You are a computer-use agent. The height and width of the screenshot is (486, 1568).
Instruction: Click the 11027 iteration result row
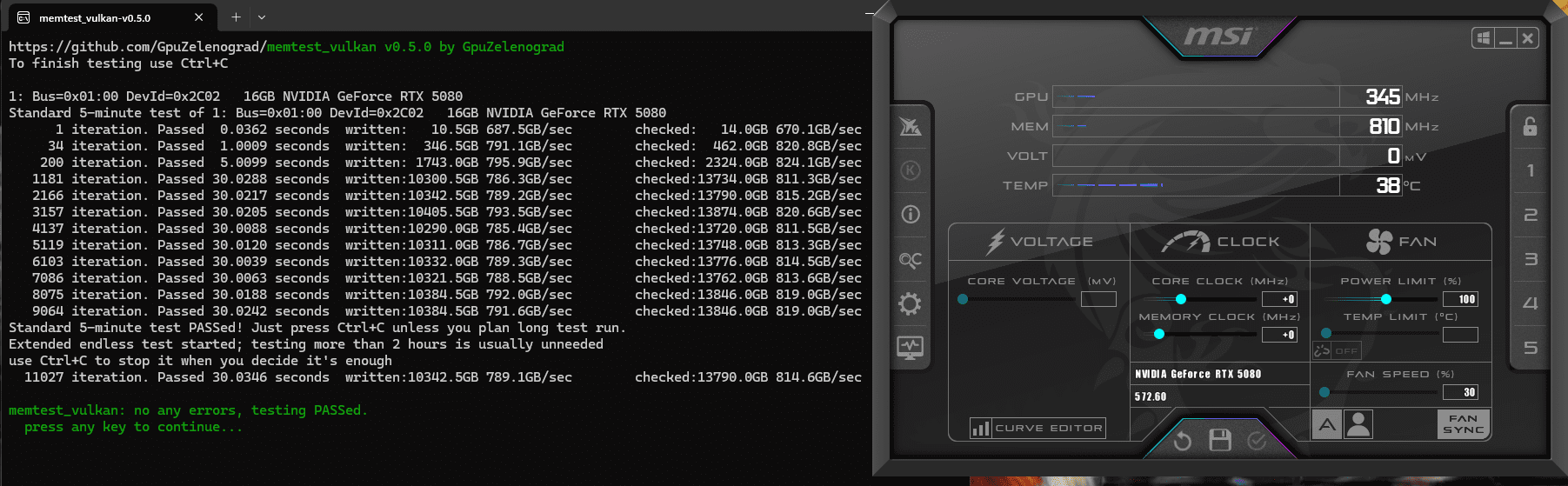coord(443,377)
